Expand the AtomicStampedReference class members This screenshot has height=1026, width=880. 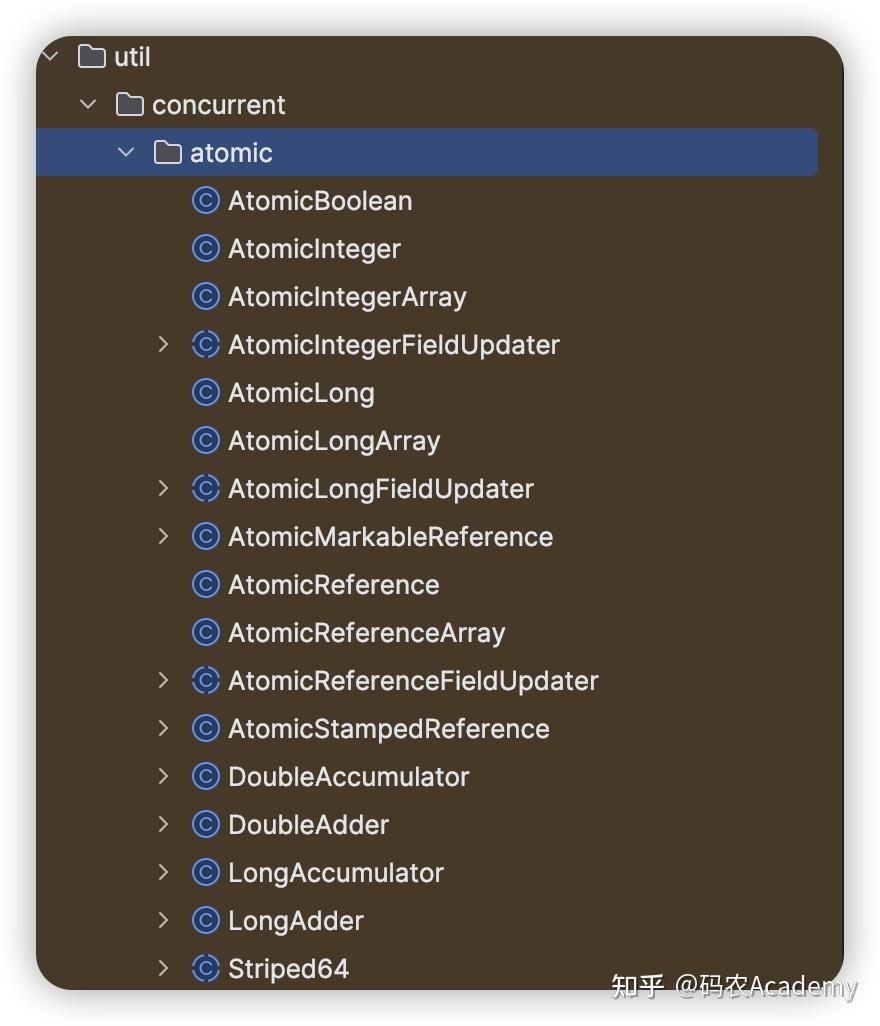(164, 729)
